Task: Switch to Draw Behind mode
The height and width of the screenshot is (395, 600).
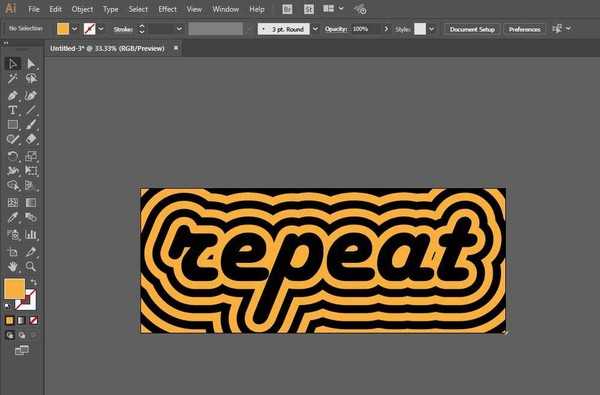Action: pyautogui.click(x=22, y=335)
